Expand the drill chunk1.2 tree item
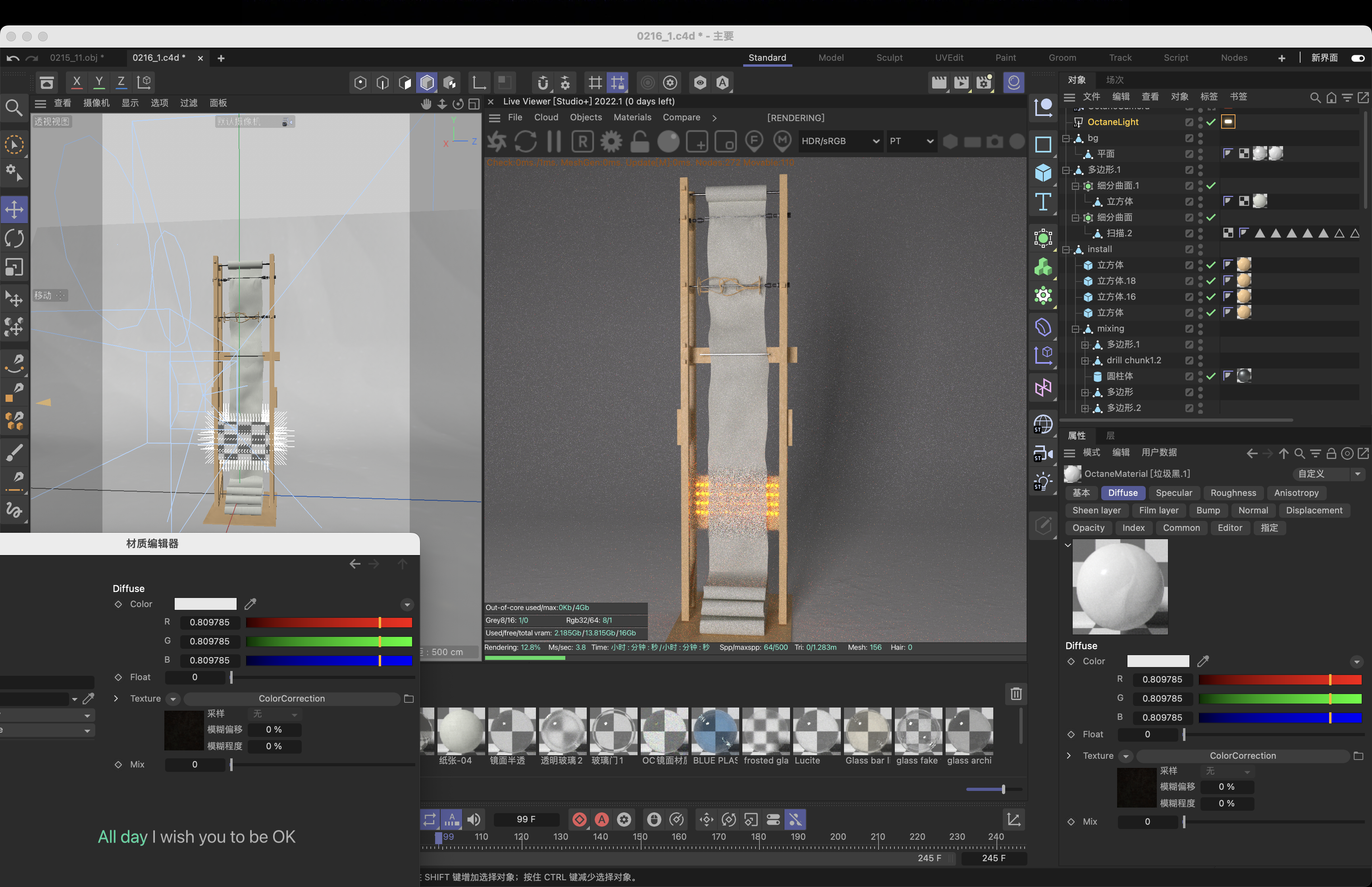The image size is (1372, 887). pos(1085,361)
